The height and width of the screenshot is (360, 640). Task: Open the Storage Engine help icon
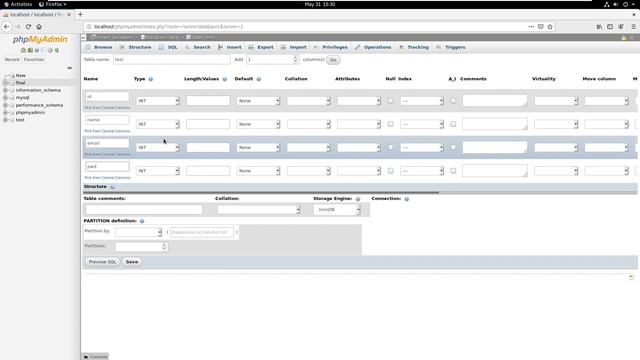358,199
